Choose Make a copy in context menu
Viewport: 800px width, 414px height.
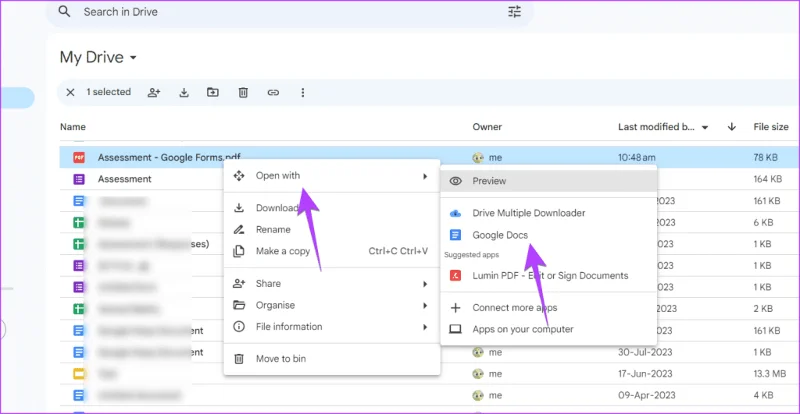[283, 251]
